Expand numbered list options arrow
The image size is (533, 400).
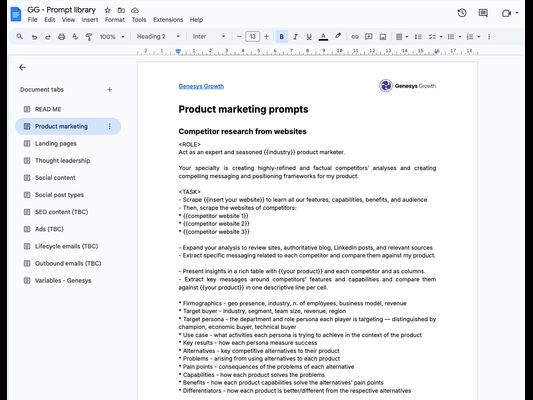coord(479,37)
